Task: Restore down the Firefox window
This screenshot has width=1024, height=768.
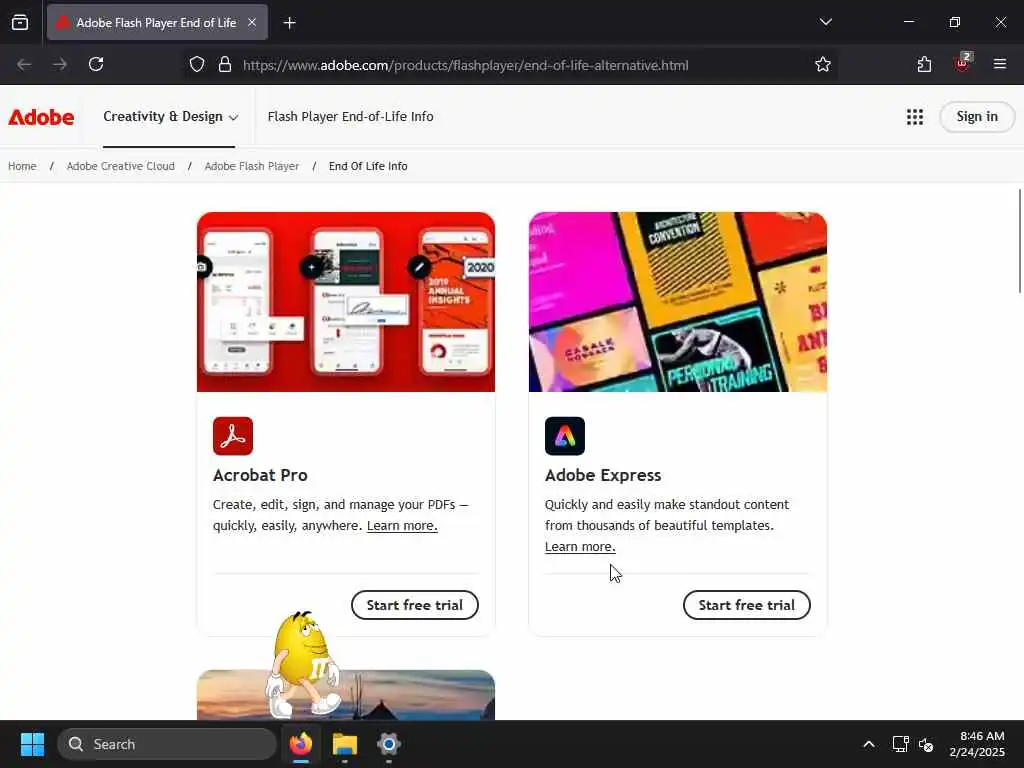Action: [955, 22]
